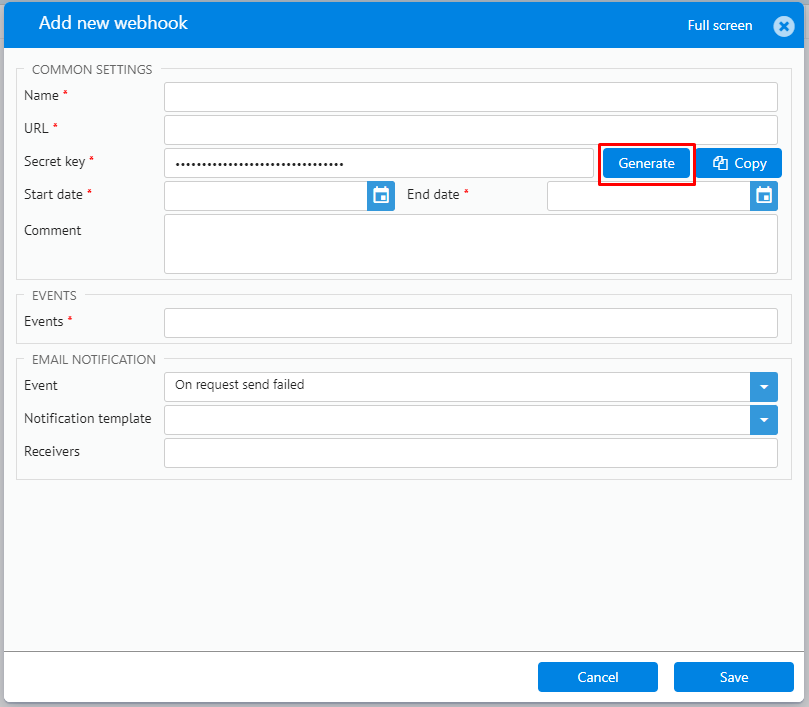
Task: Click the Generate secret key button
Action: coord(646,163)
